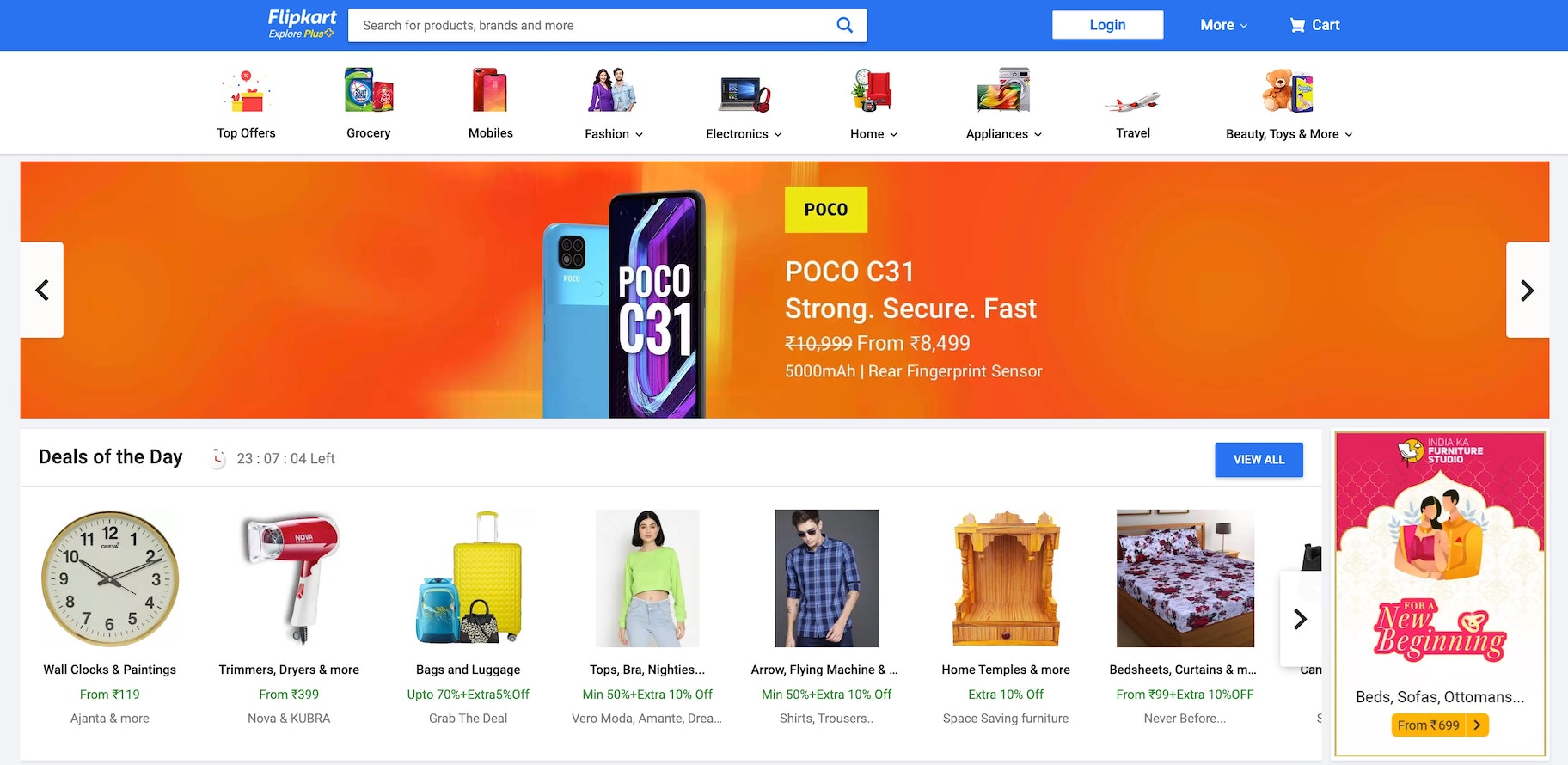The image size is (1568, 765).
Task: Go to next banner slide
Action: point(1528,290)
